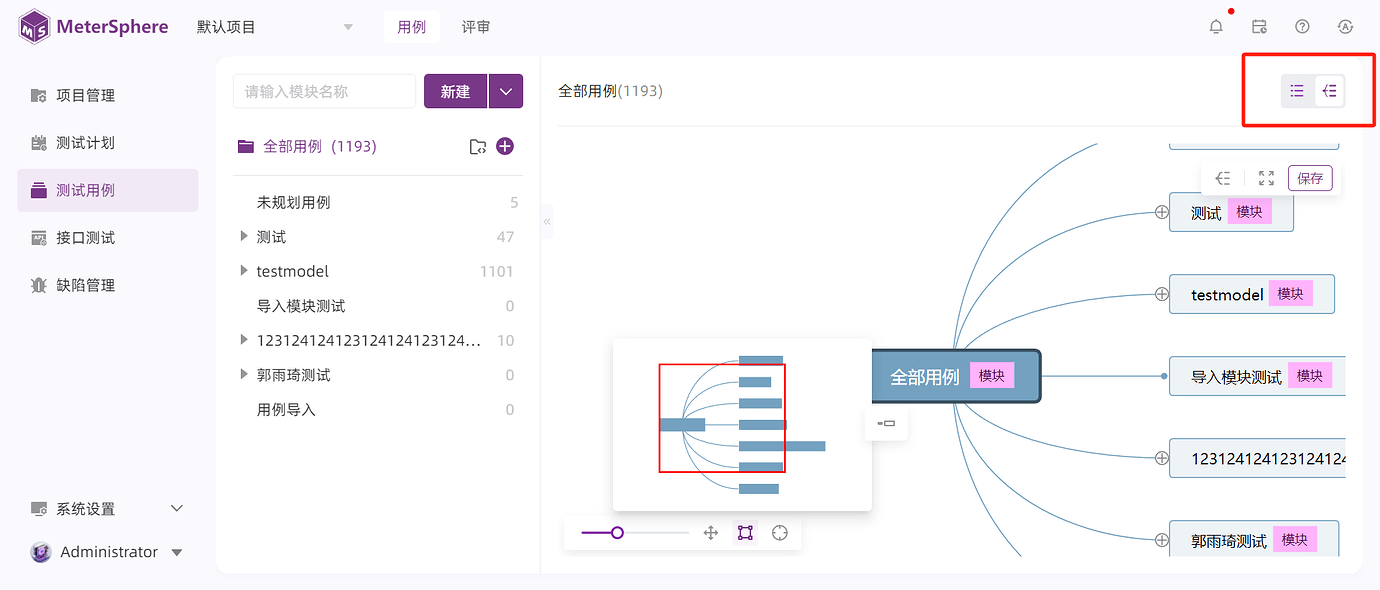1380x590 pixels.
Task: Click the language translation icon in the header
Action: (1346, 26)
